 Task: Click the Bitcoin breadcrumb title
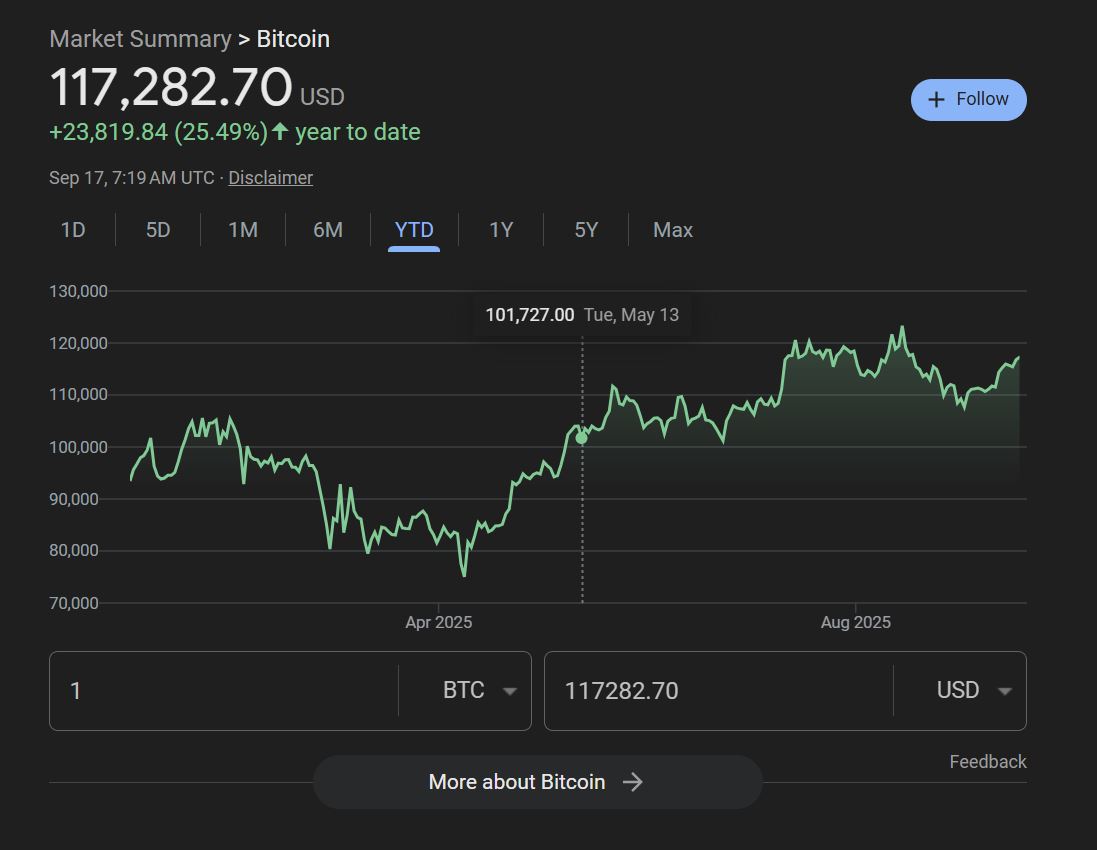[293, 39]
